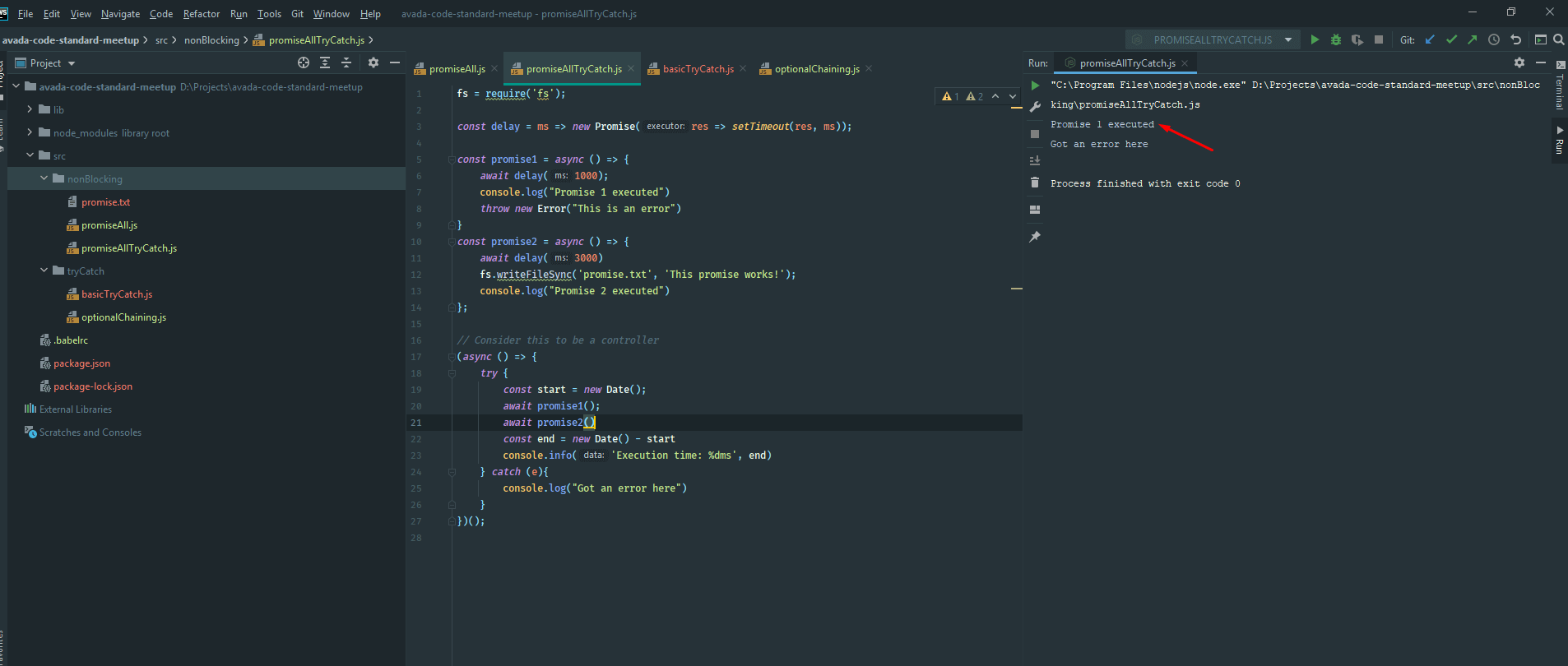Open the File menu

click(x=26, y=14)
